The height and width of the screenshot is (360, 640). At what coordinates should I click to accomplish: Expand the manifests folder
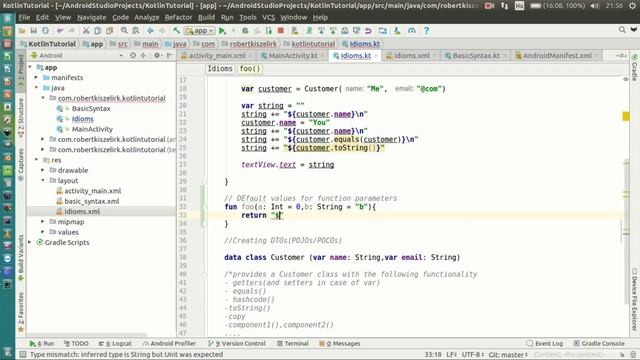pos(36,77)
